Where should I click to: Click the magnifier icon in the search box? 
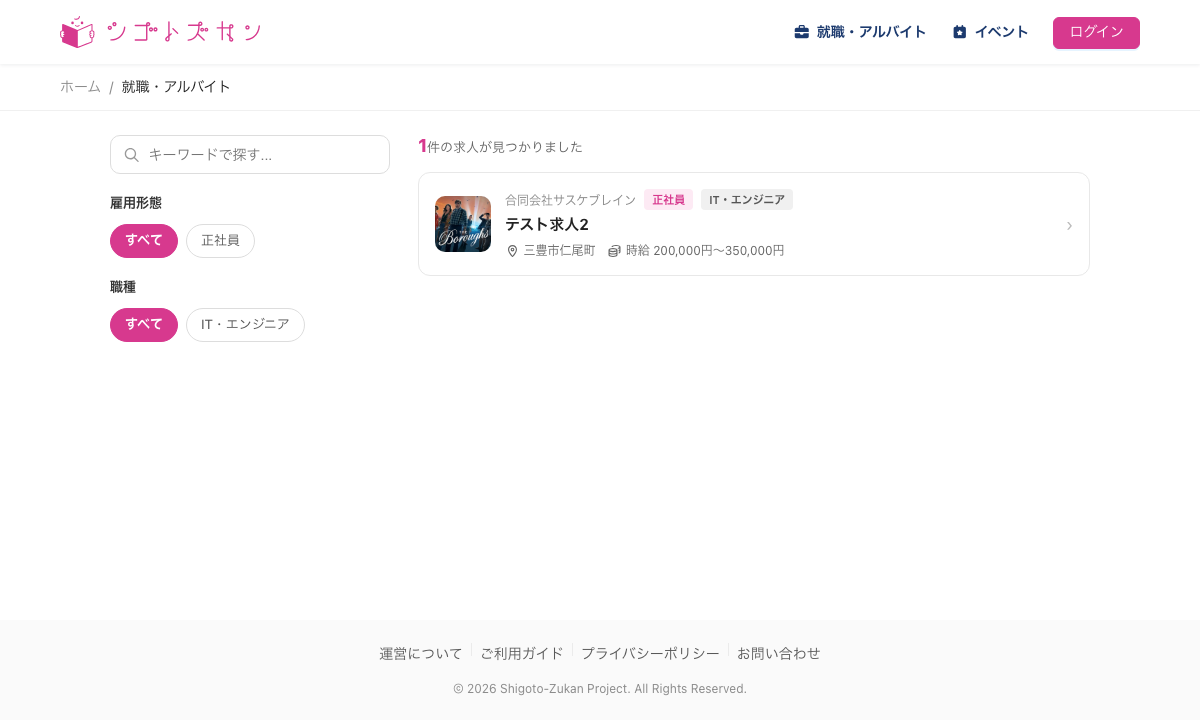point(131,155)
